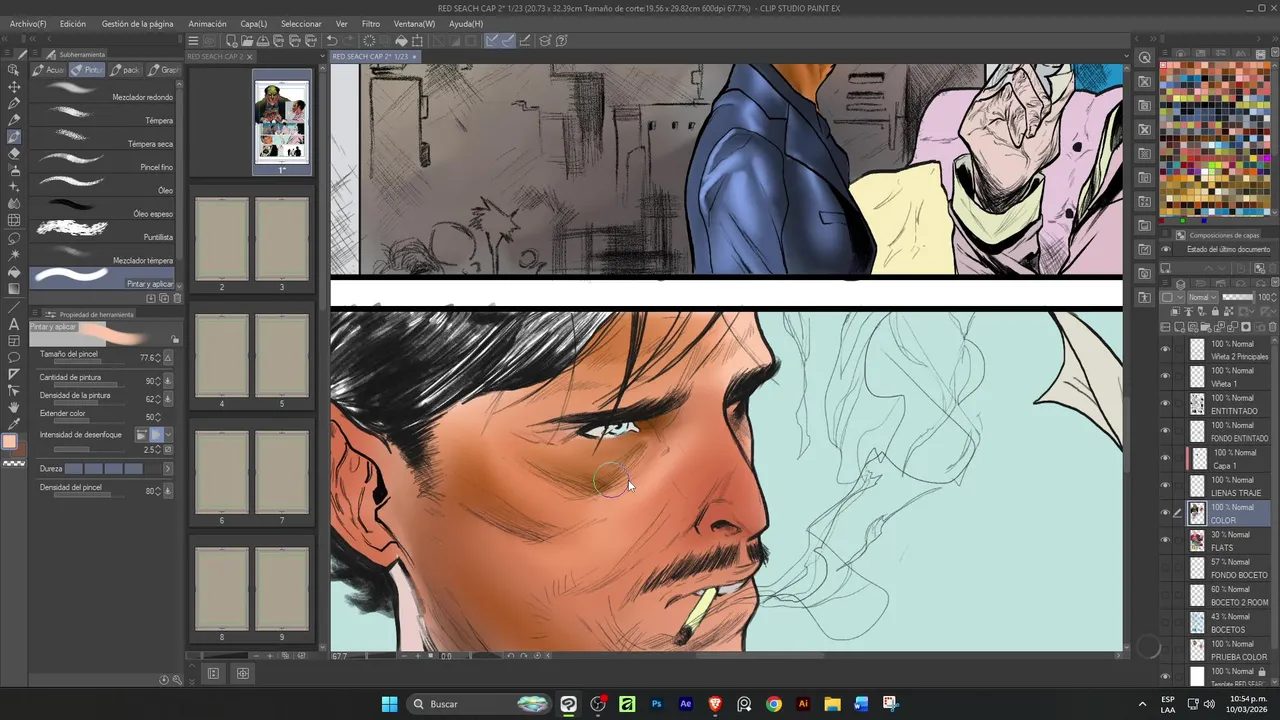Click the Scale/Transform icon in command bar
Viewport: 1280px width, 720px height.
(417, 41)
